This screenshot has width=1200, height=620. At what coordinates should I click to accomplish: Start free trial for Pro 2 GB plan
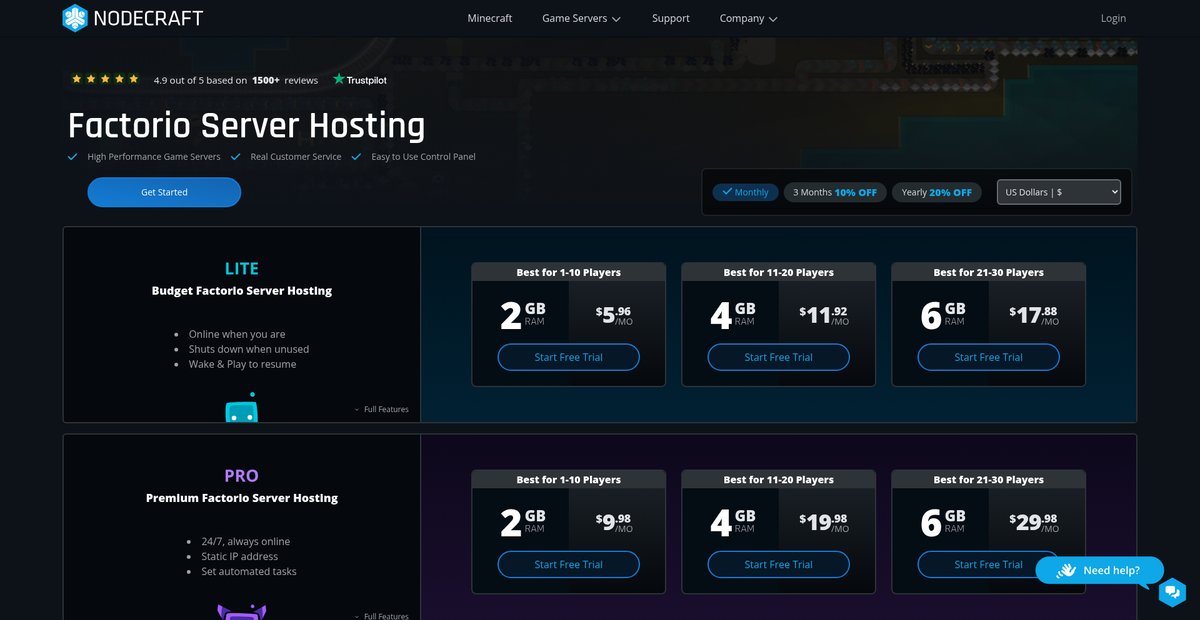(569, 564)
